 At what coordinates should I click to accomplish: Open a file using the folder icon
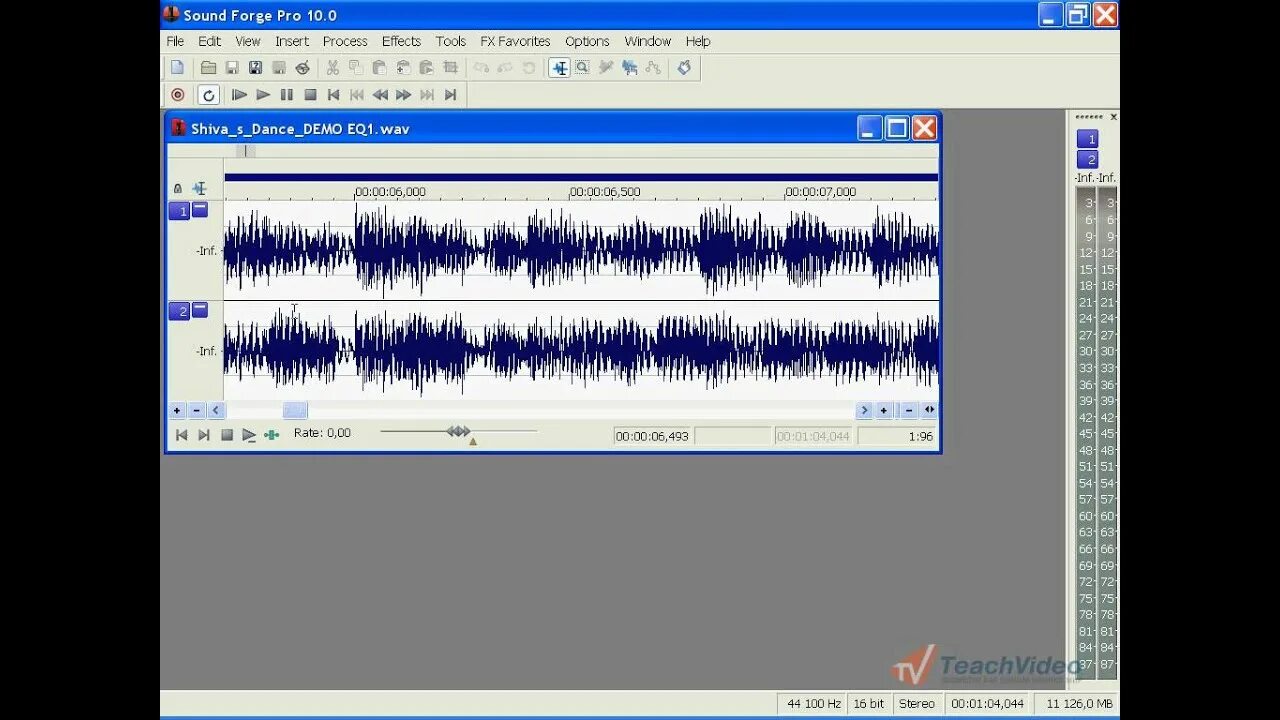(208, 68)
